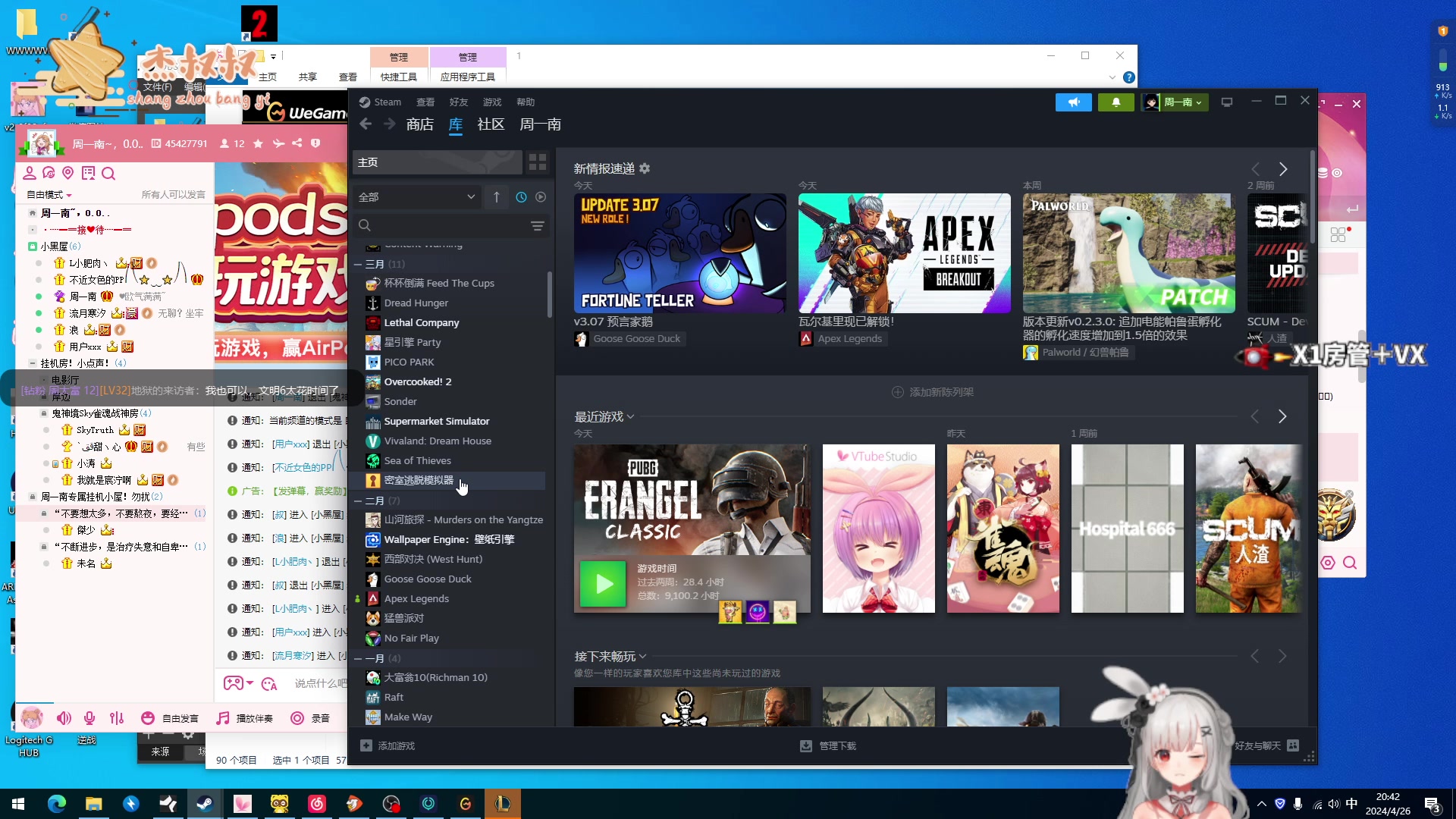The image size is (1456, 819).
Task: Open Apex Legends Breakout news card
Action: [904, 253]
